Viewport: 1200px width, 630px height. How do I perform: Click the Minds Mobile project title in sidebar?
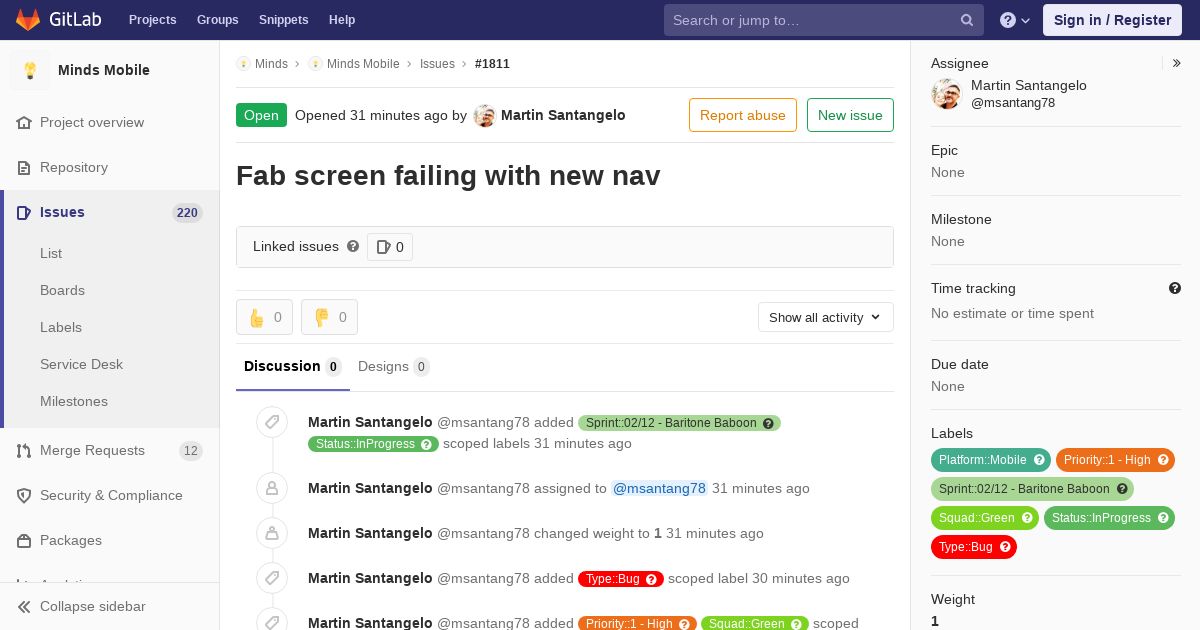click(104, 70)
